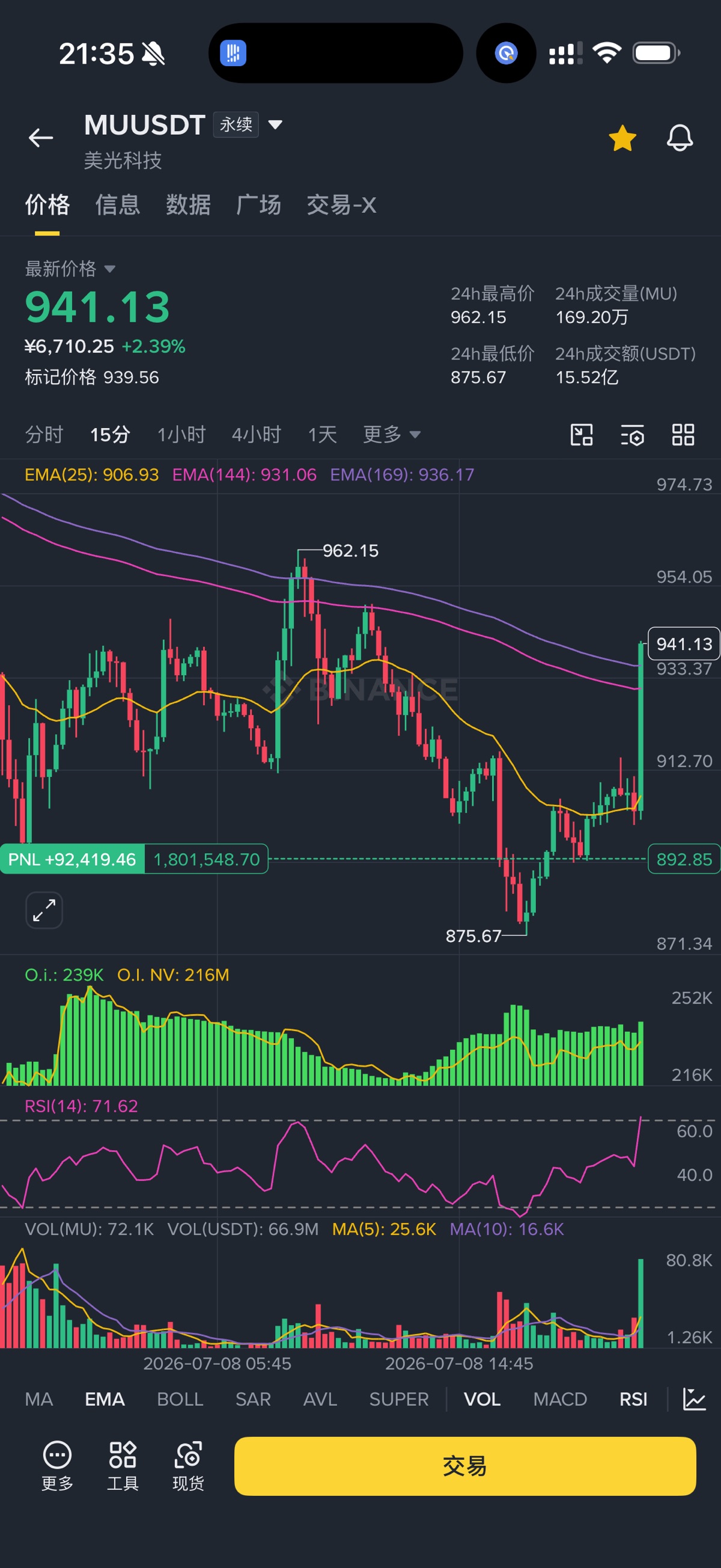
Task: Tap the large 941.13 last price
Action: pyautogui.click(x=97, y=307)
